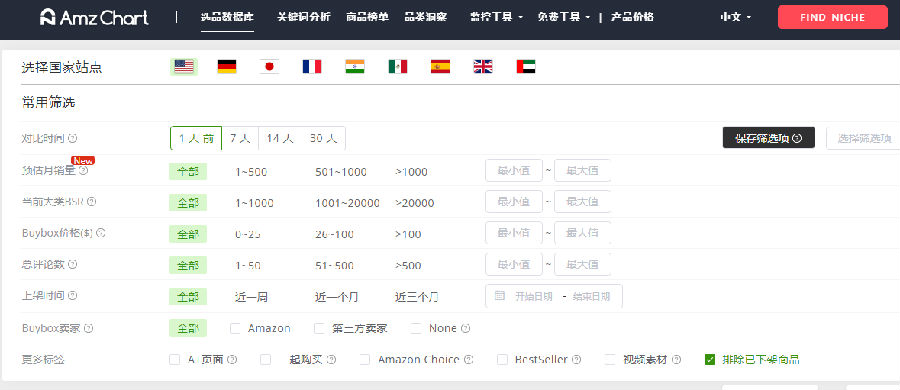This screenshot has width=900, height=390.
Task: Click calendar icon in date range field
Action: (499, 296)
